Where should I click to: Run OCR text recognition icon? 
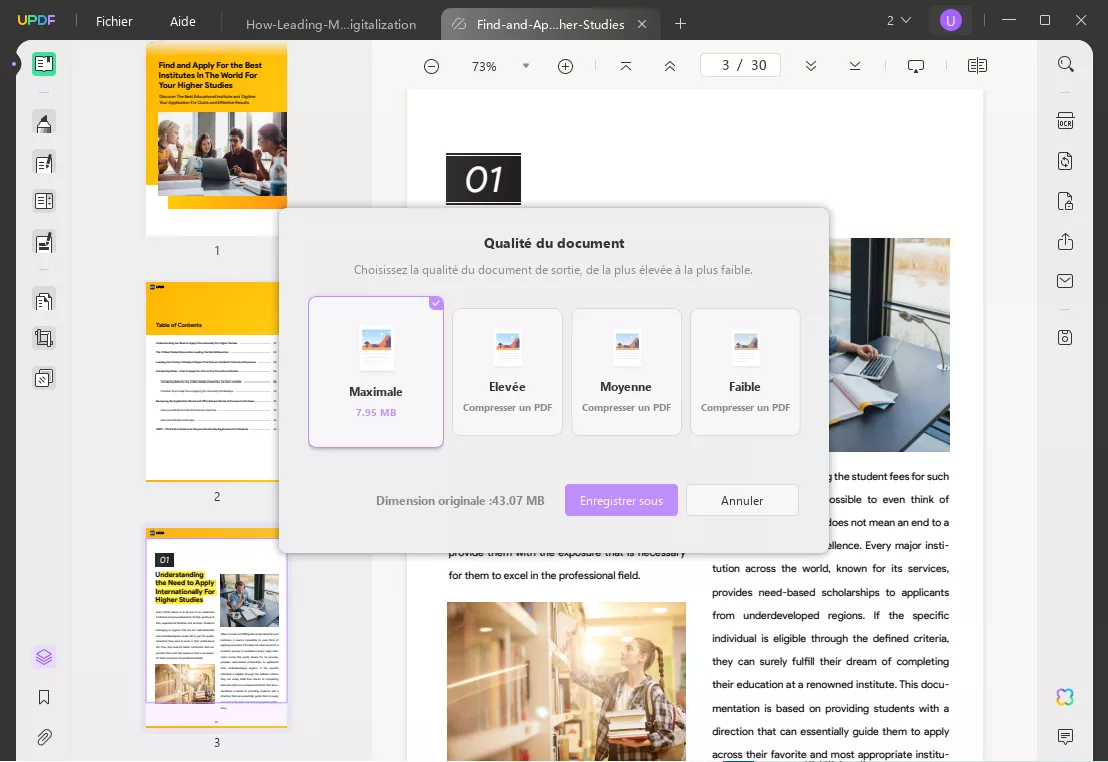point(1066,121)
